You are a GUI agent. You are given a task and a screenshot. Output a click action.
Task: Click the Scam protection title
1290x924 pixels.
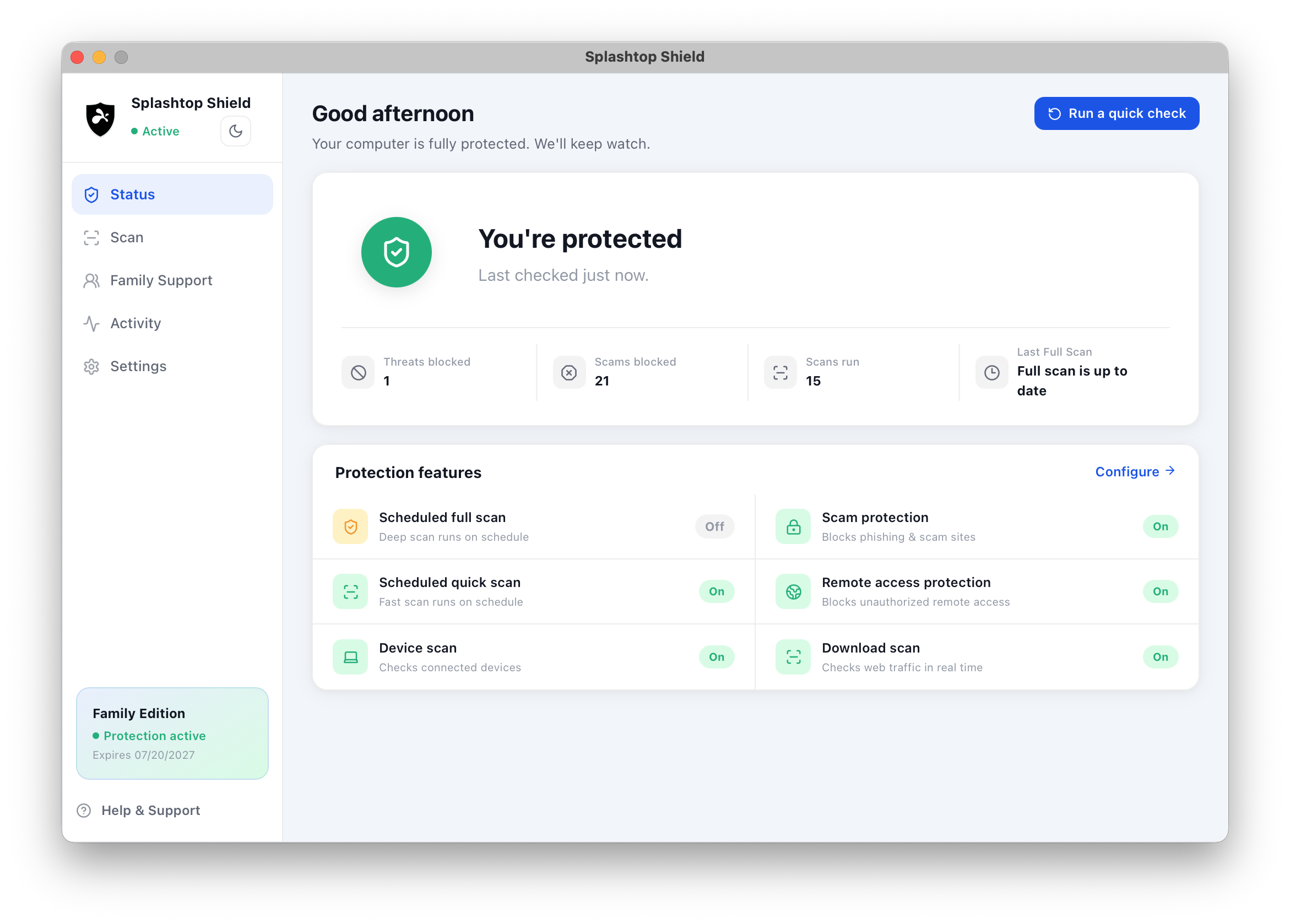coord(875,518)
